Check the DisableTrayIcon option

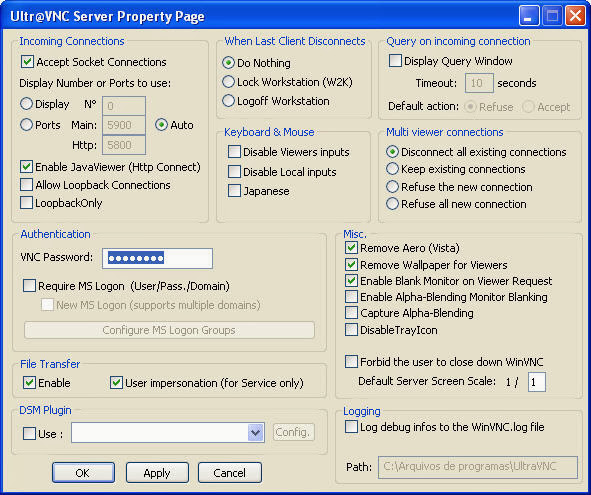(351, 329)
